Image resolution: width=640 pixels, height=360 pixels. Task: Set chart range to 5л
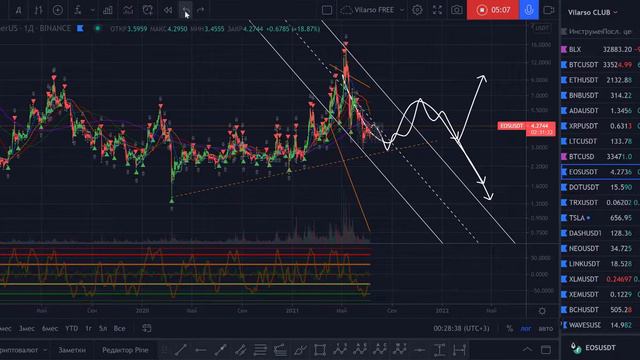pos(102,328)
